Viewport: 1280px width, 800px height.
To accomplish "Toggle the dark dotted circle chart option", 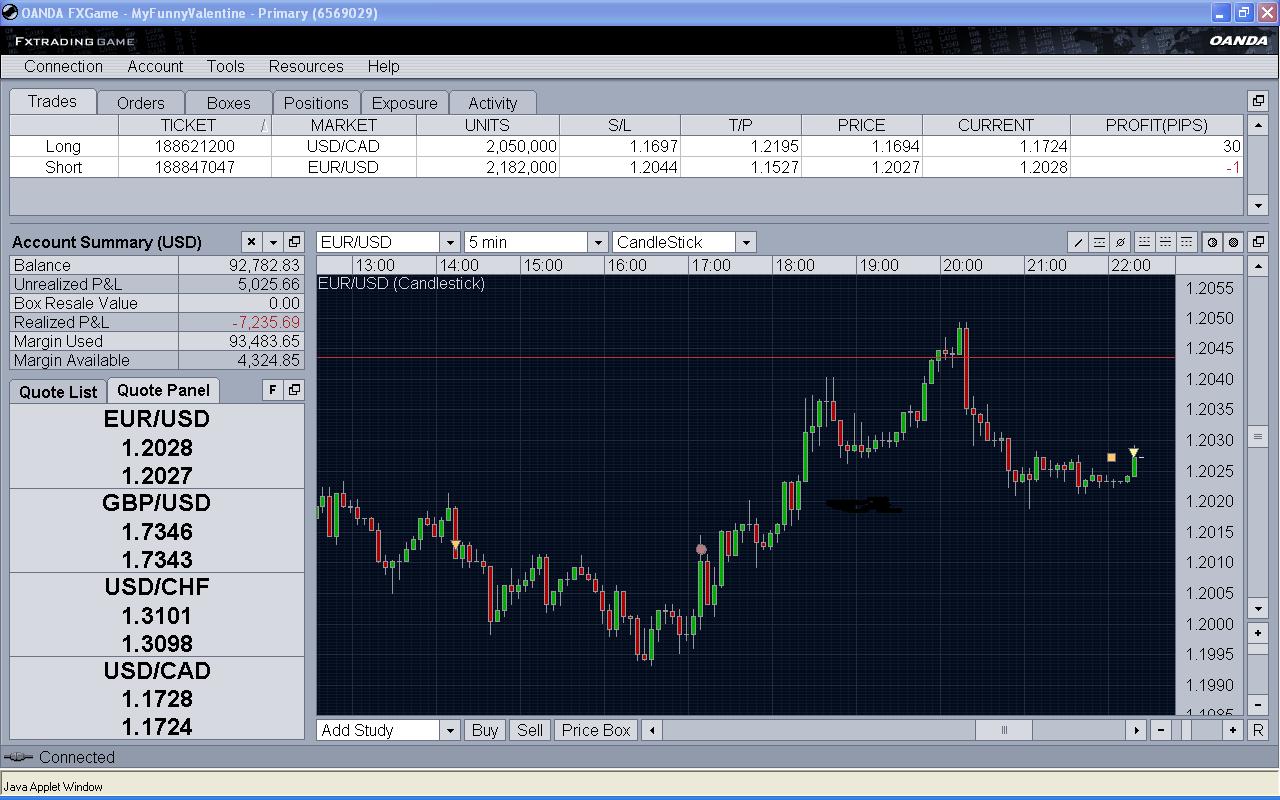I will 1234,242.
